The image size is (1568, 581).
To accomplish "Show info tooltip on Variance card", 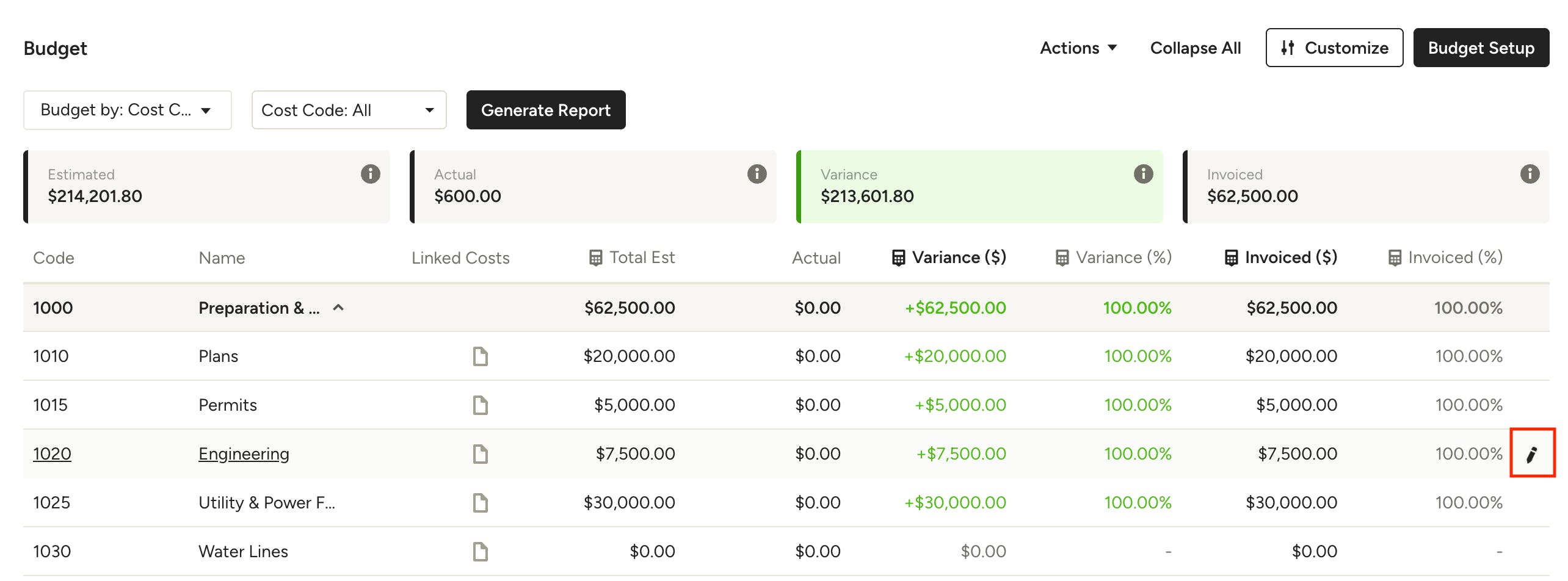I will 1143,174.
